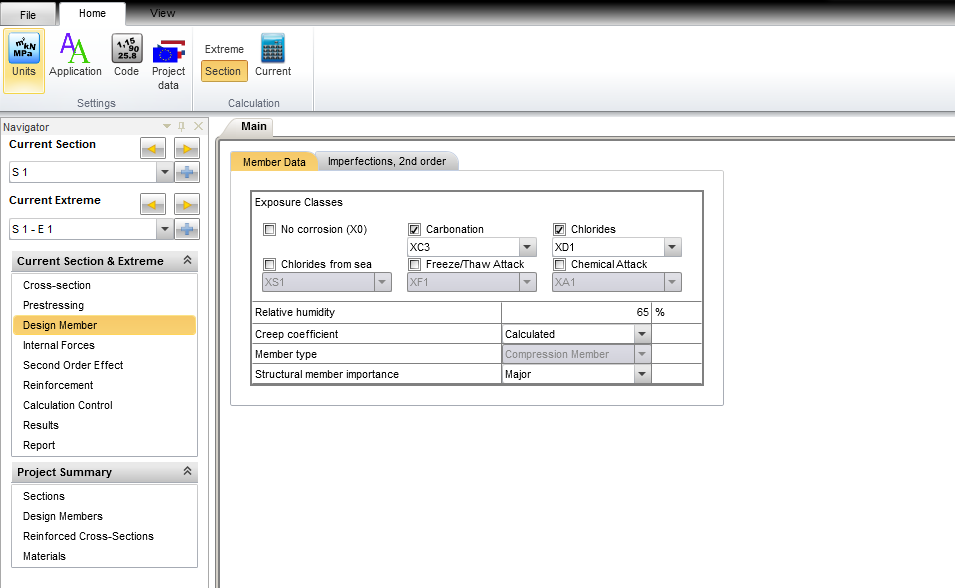This screenshot has height=588, width=955.
Task: Uncheck the Carbonation exposure class
Action: click(415, 229)
